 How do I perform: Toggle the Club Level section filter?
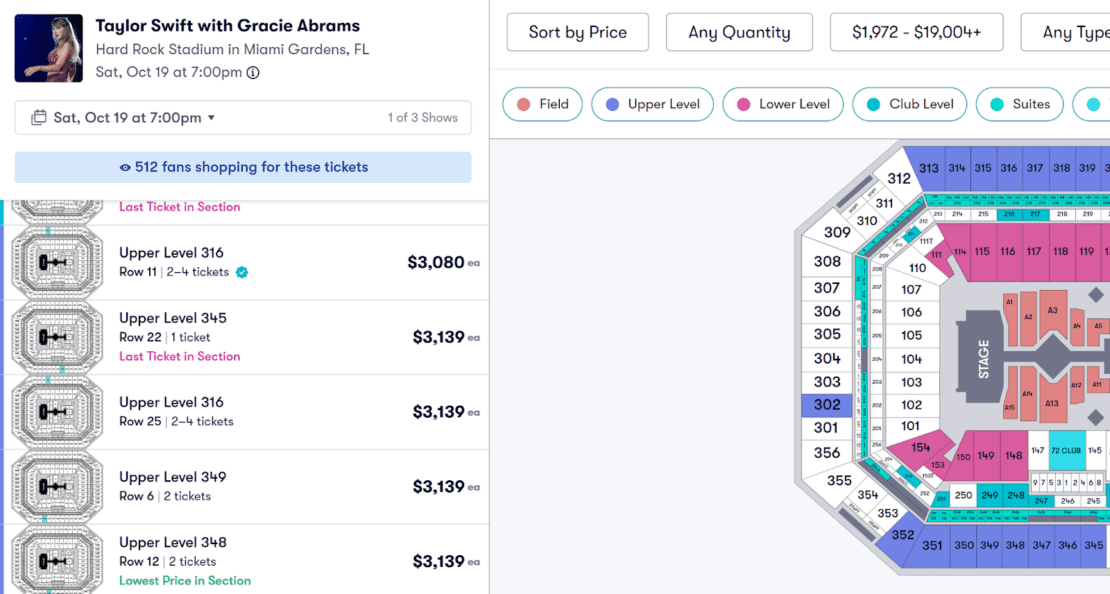(x=909, y=103)
